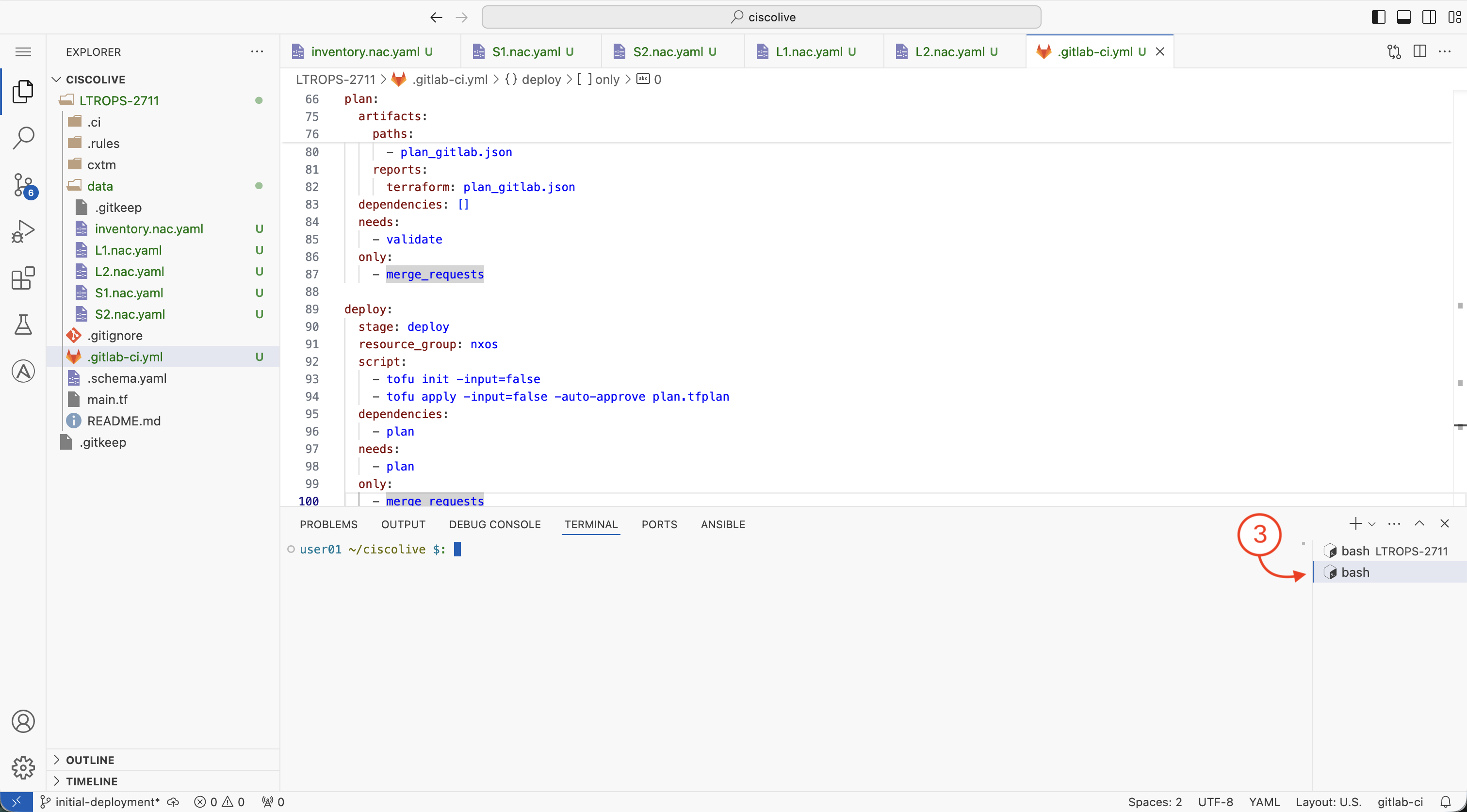
Task: Click the Accounts profile icon
Action: pos(23,721)
